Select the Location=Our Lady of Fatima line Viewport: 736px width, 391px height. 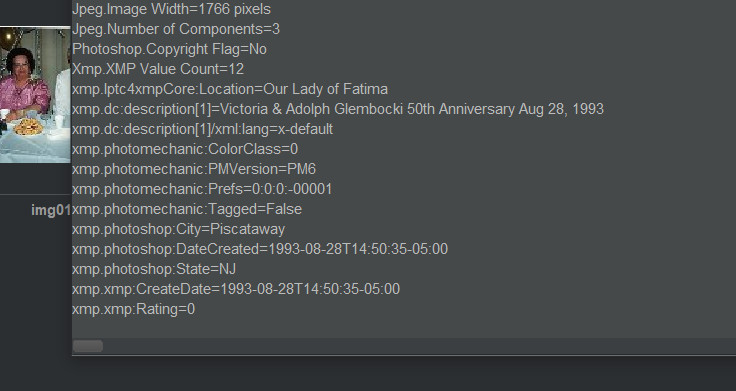230,89
